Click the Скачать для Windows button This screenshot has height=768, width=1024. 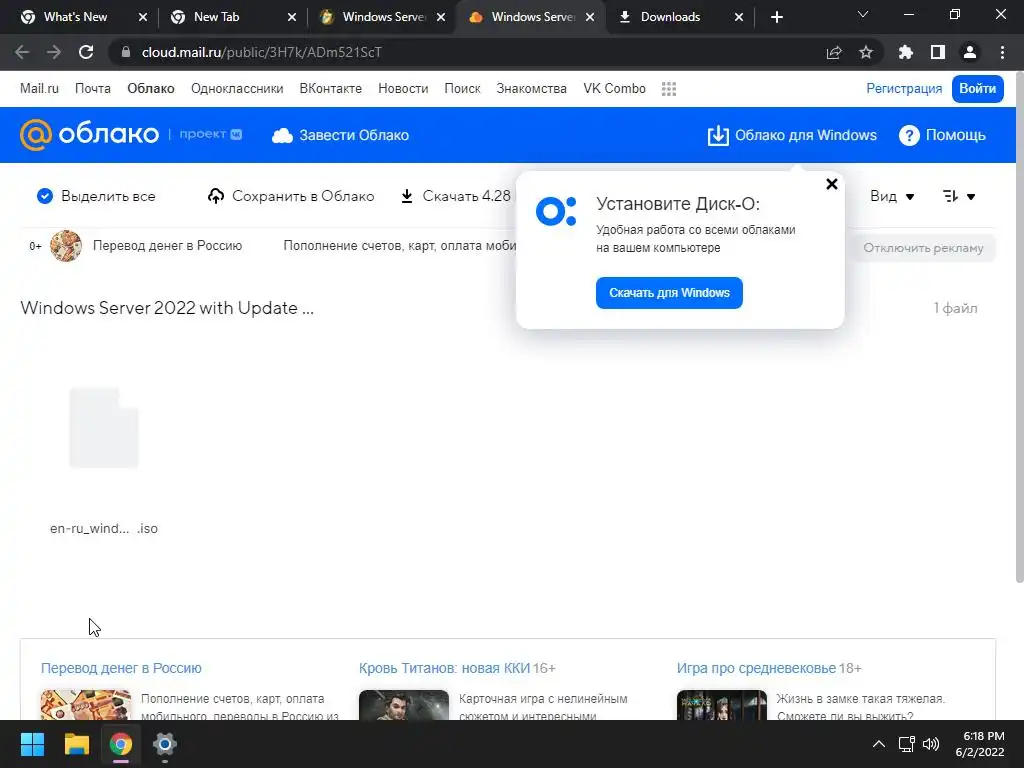tap(669, 293)
